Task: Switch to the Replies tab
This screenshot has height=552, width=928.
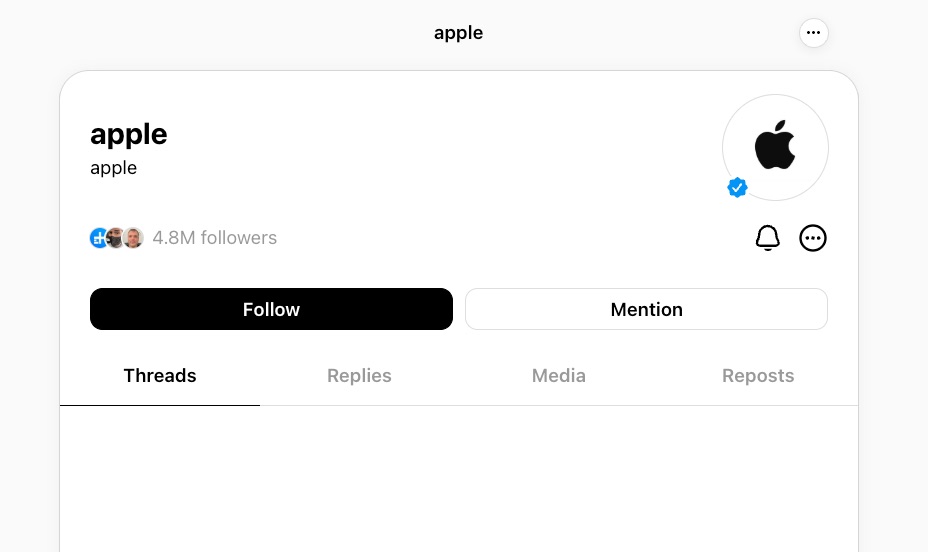Action: 359,376
